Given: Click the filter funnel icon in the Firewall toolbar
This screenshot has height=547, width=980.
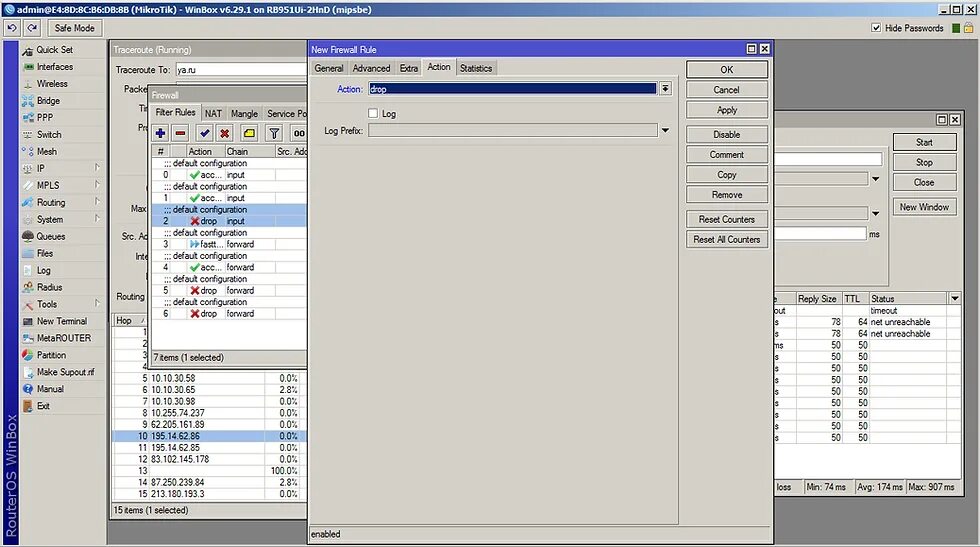Looking at the screenshot, I should 274,133.
